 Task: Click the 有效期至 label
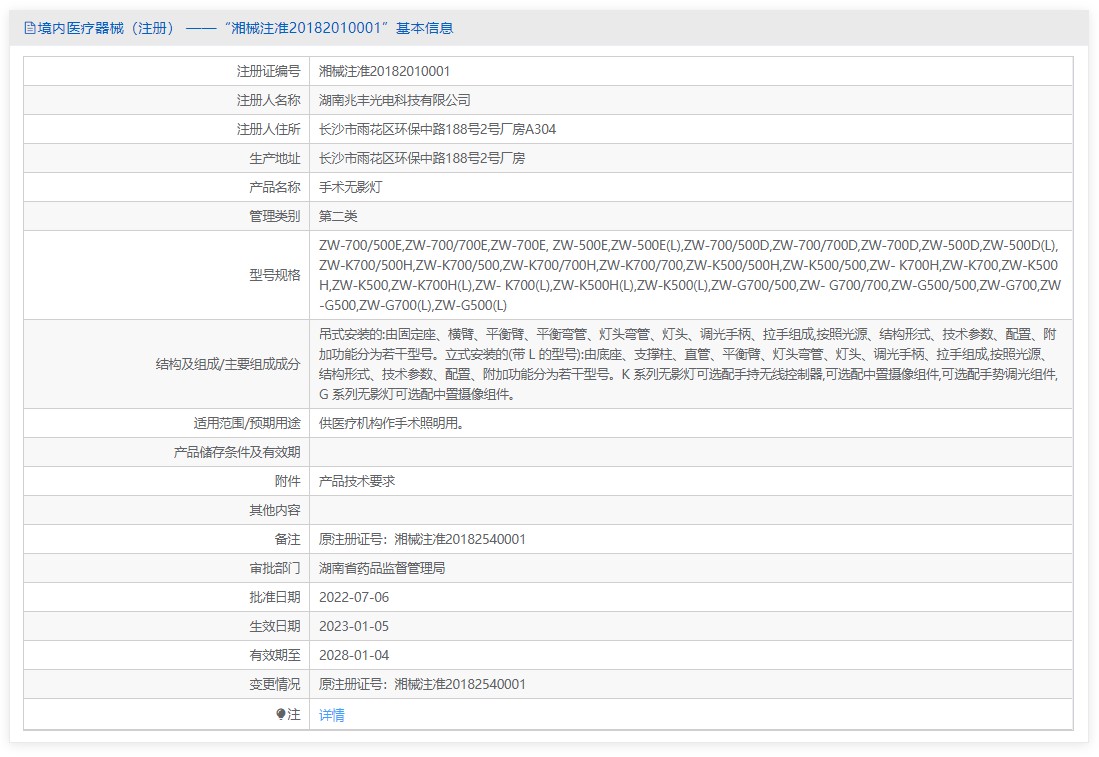click(275, 655)
